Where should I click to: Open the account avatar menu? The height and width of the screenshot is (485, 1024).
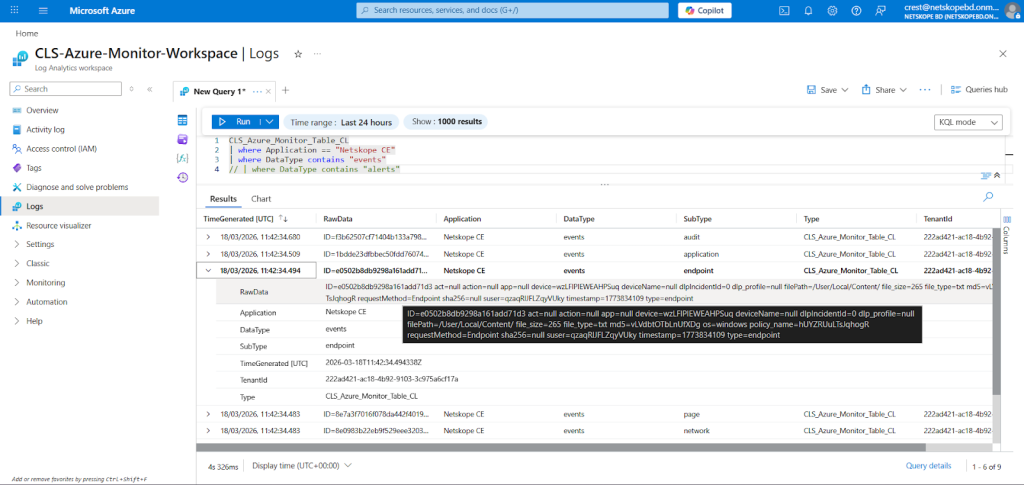1012,10
